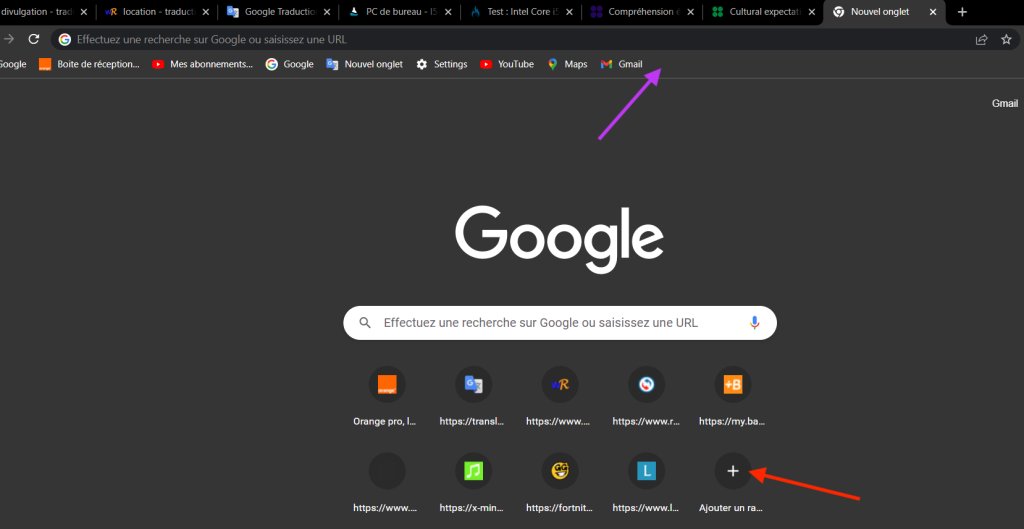Close the location traduction tab

pos(205,12)
